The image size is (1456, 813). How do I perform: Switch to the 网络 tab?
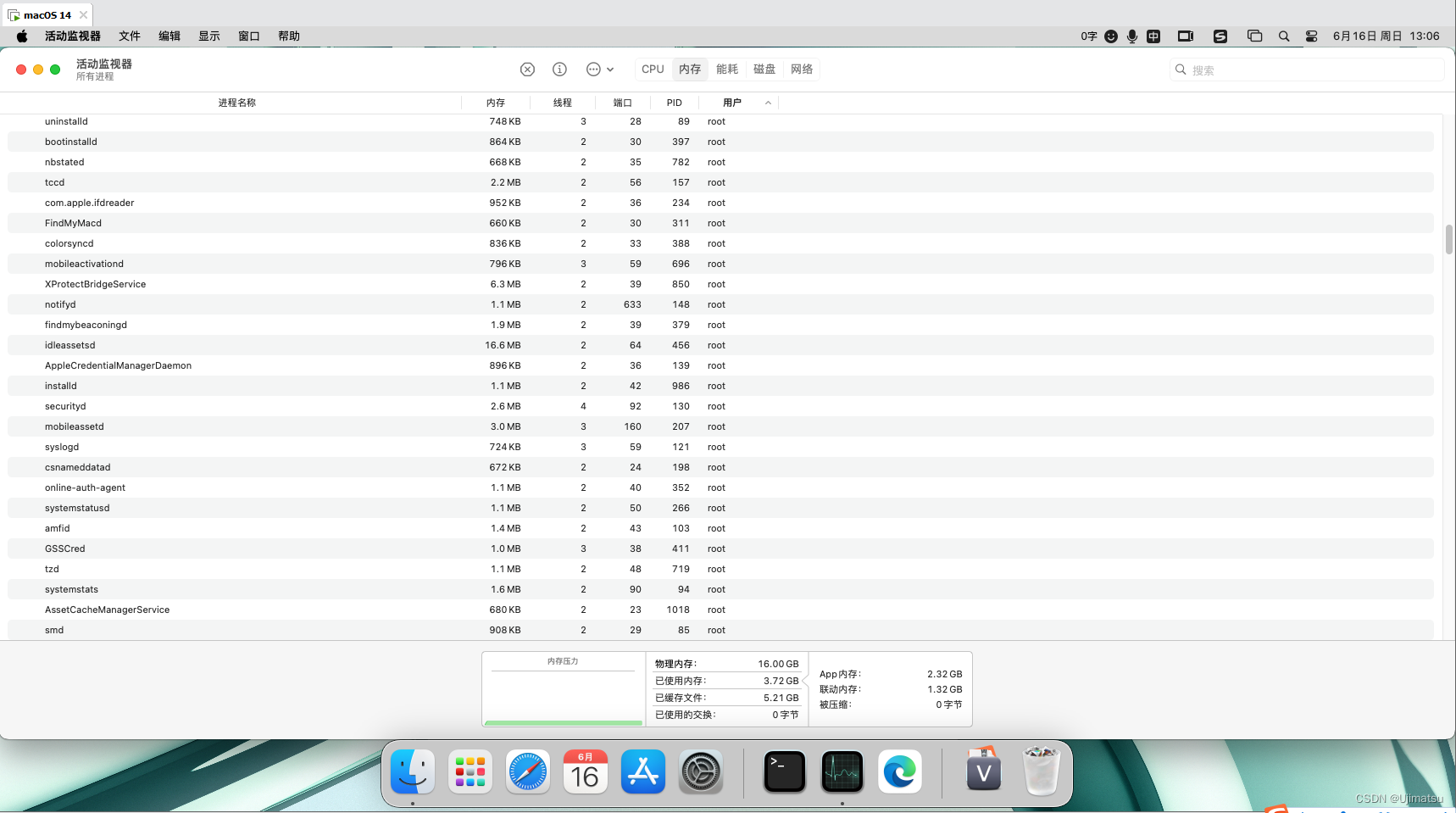click(802, 70)
